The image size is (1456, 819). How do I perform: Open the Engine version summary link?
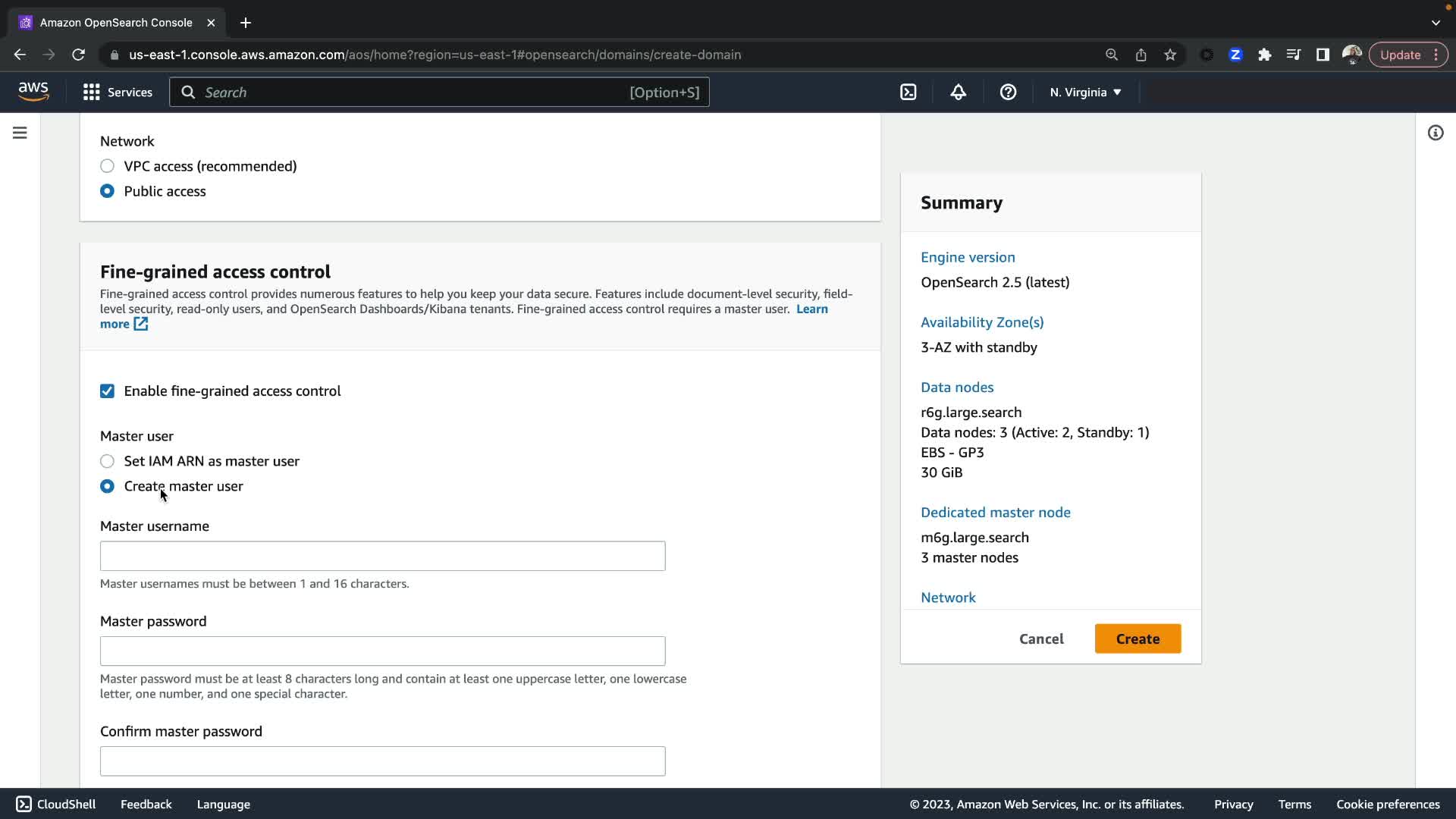[968, 257]
